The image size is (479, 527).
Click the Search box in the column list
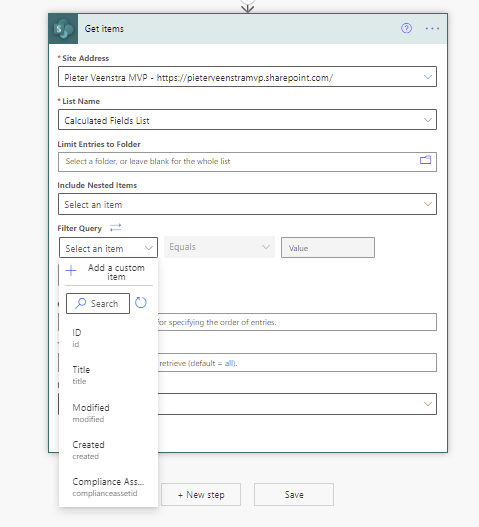point(98,303)
